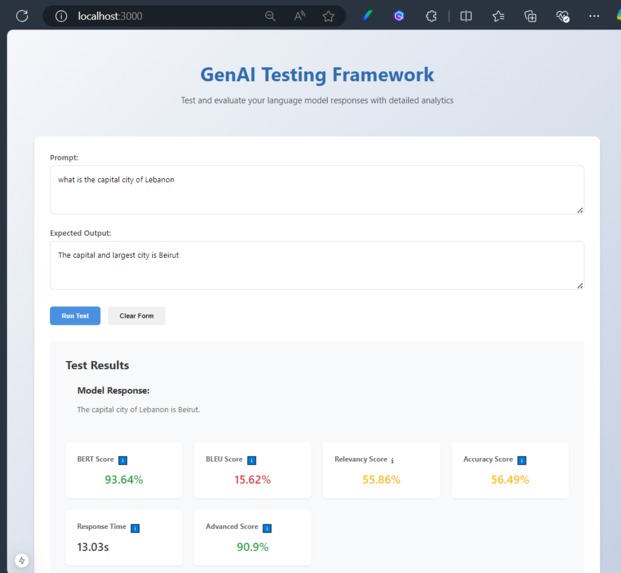Open the Favorites list icon
This screenshot has width=621, height=573.
pyautogui.click(x=498, y=16)
